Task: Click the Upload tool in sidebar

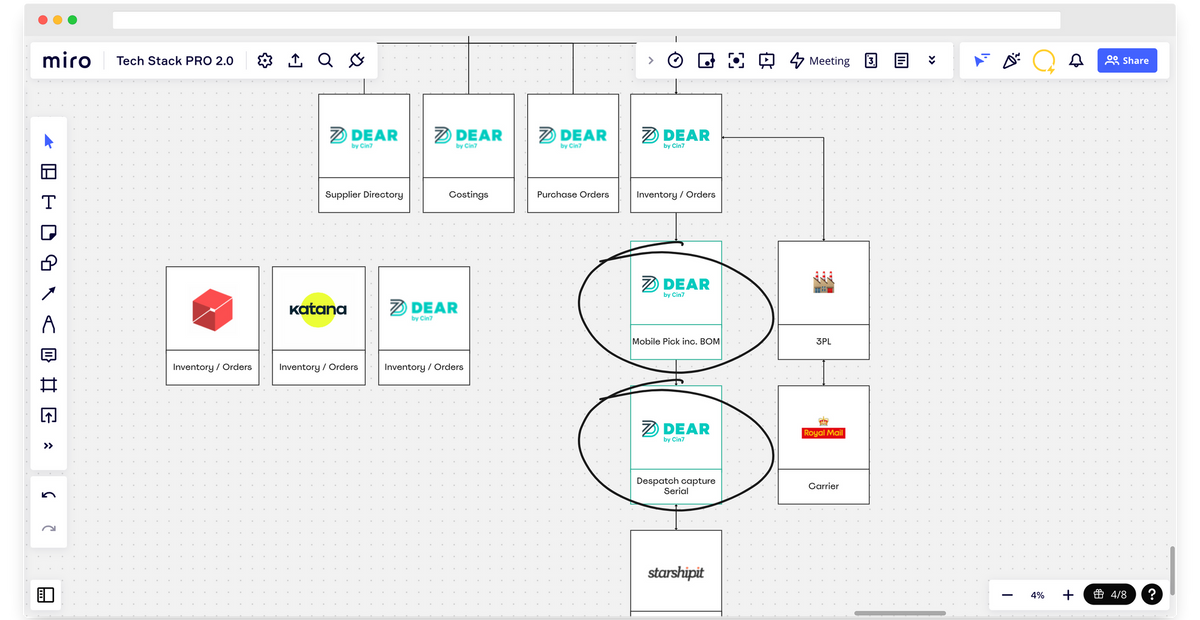Action: click(48, 415)
